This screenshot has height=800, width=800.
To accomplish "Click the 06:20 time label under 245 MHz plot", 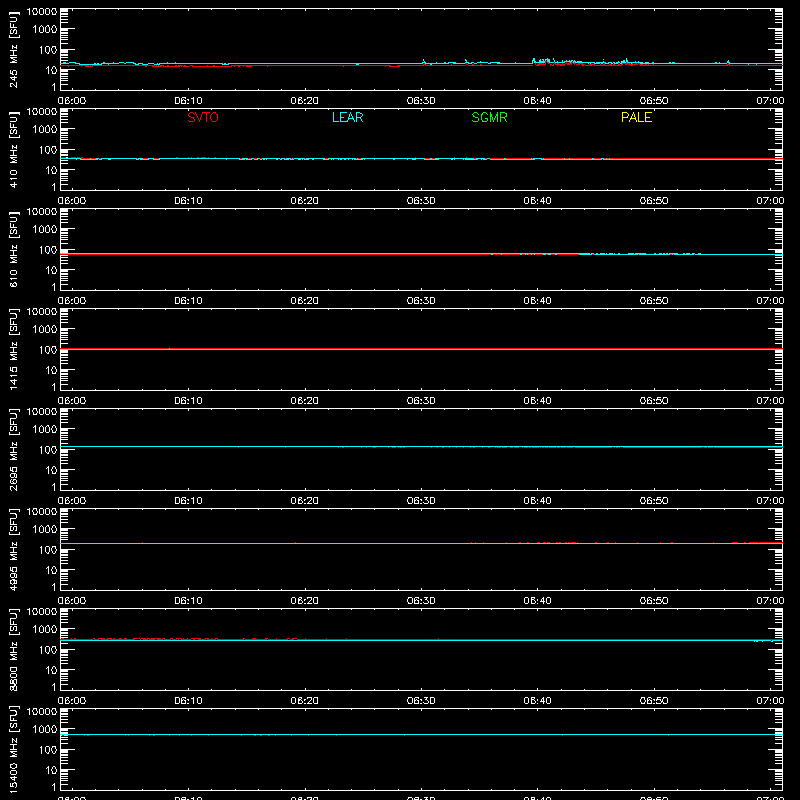I will pyautogui.click(x=305, y=101).
